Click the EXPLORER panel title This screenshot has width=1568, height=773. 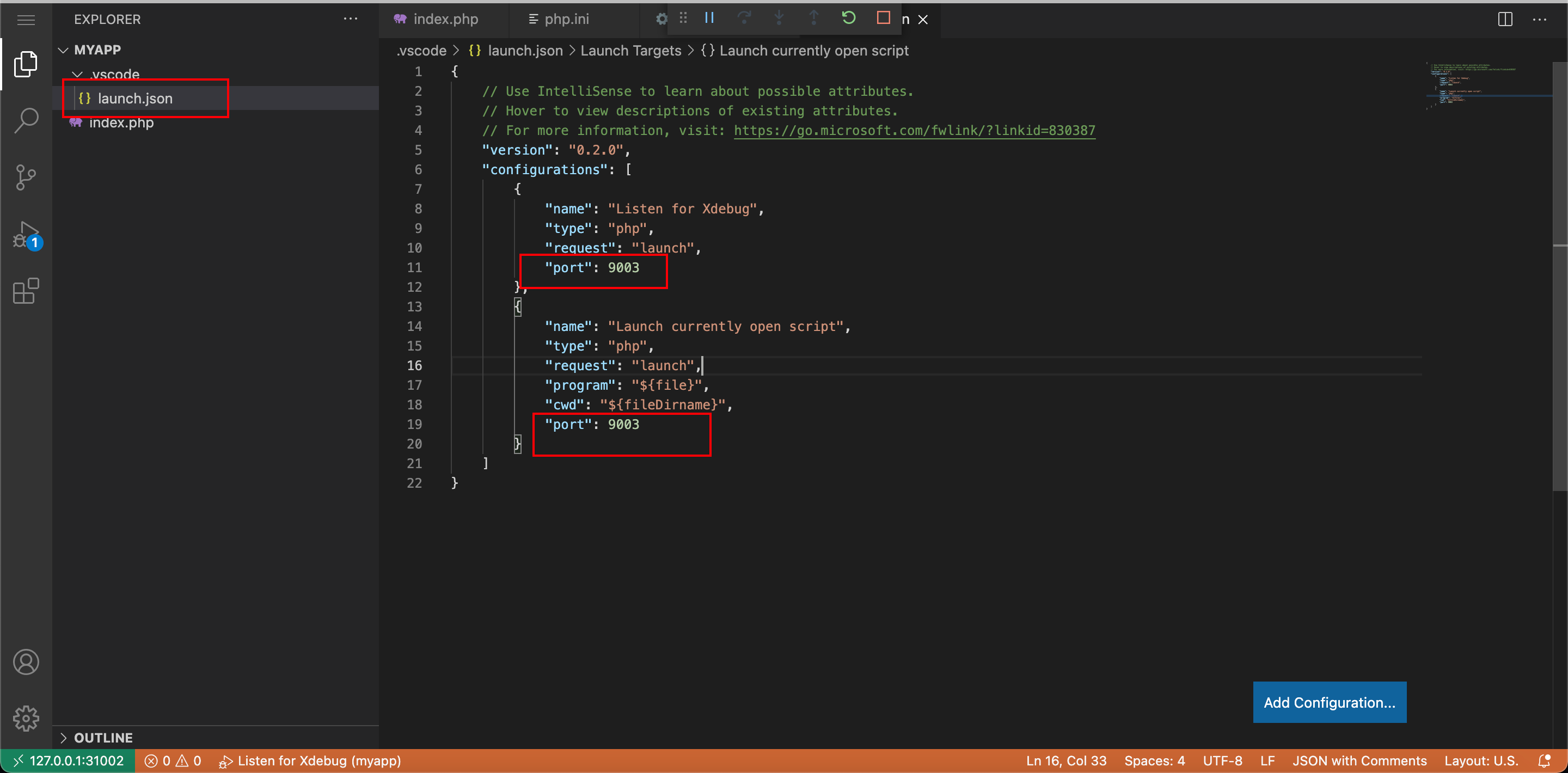tap(107, 20)
